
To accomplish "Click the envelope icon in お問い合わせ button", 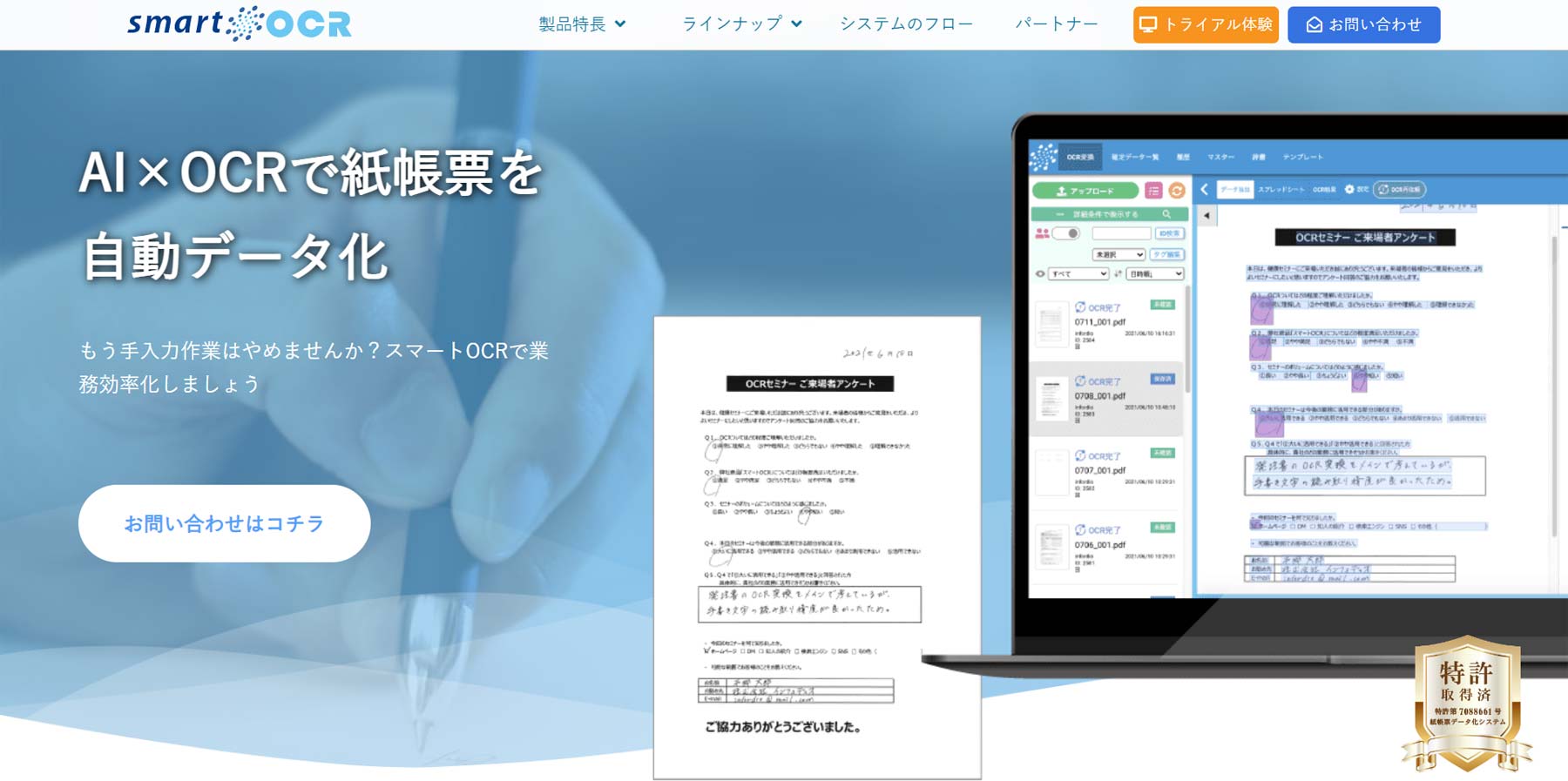I will pos(1314,24).
